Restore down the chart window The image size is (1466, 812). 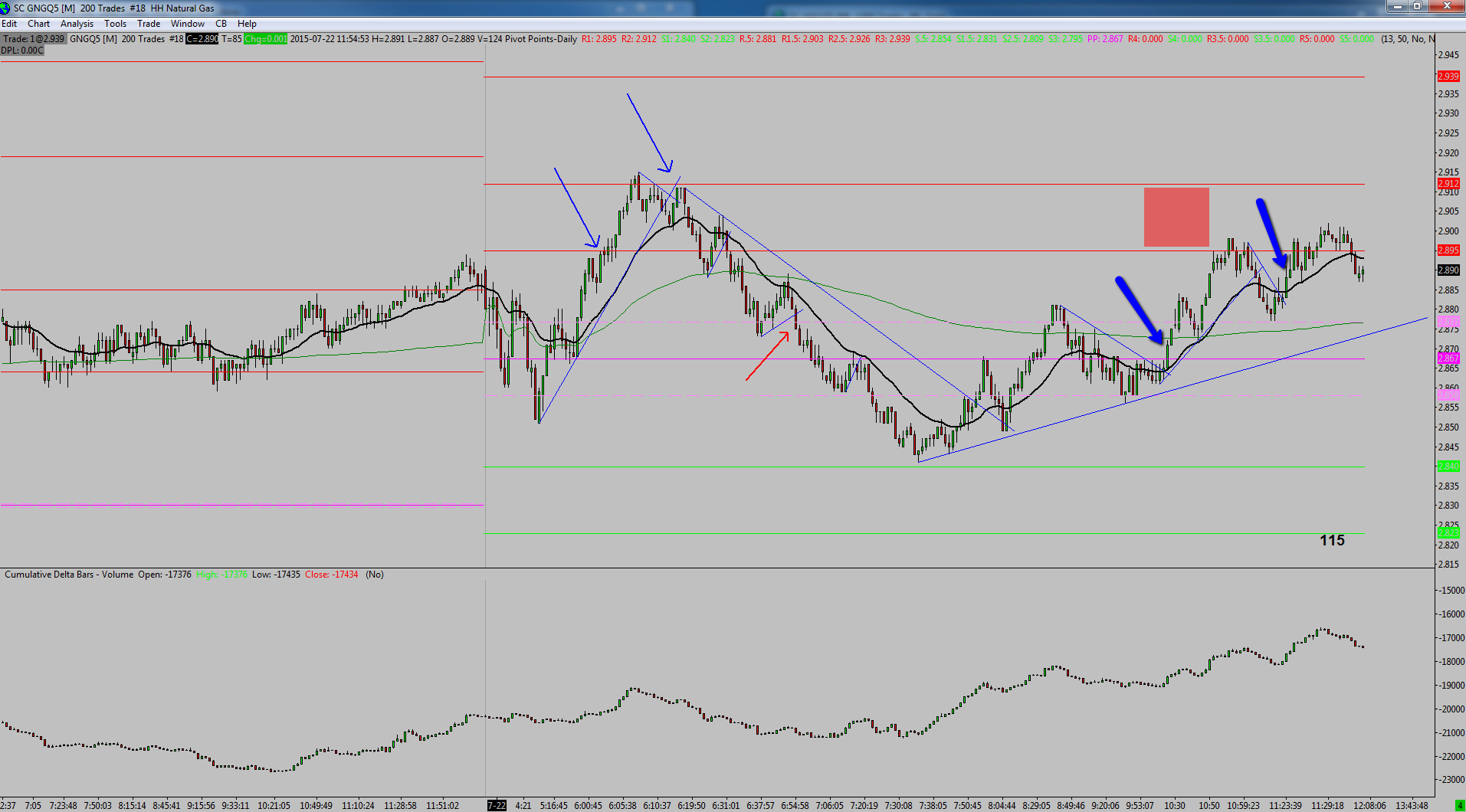[x=1418, y=6]
